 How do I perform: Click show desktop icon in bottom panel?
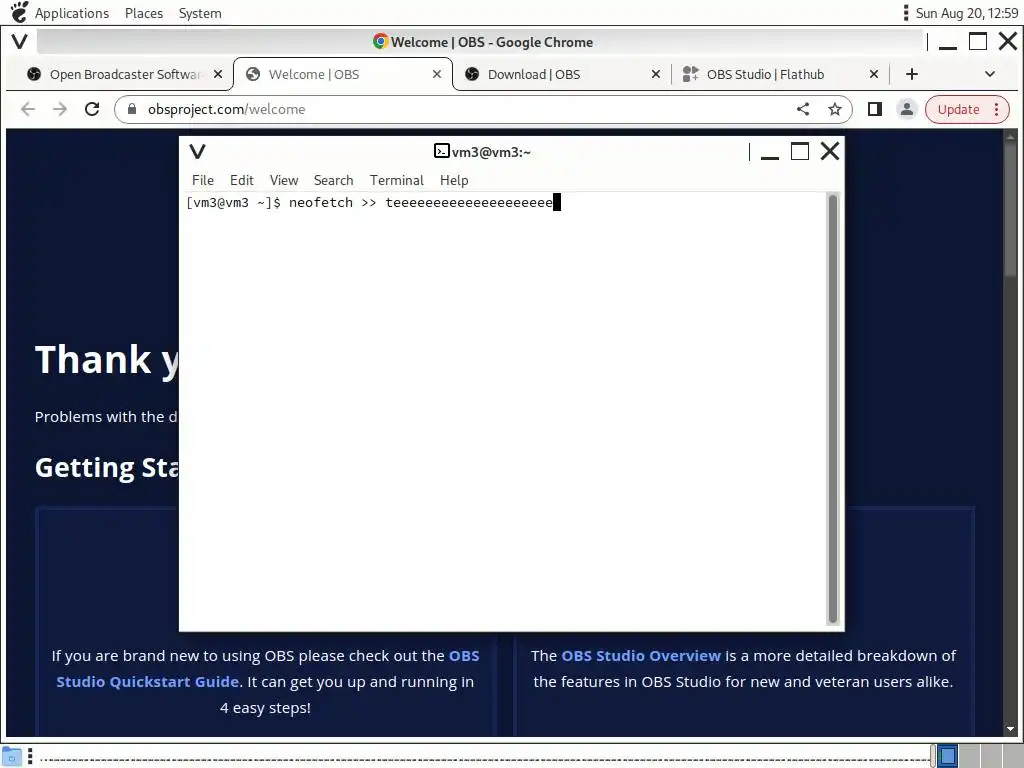click(12, 756)
